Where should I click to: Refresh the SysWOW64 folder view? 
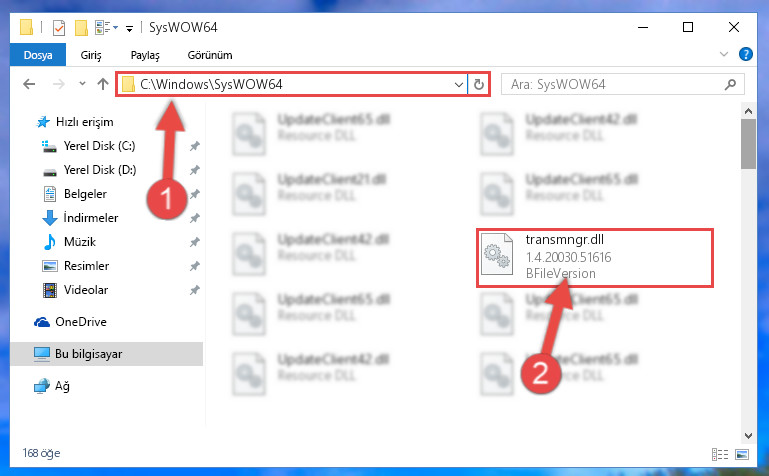pyautogui.click(x=479, y=84)
